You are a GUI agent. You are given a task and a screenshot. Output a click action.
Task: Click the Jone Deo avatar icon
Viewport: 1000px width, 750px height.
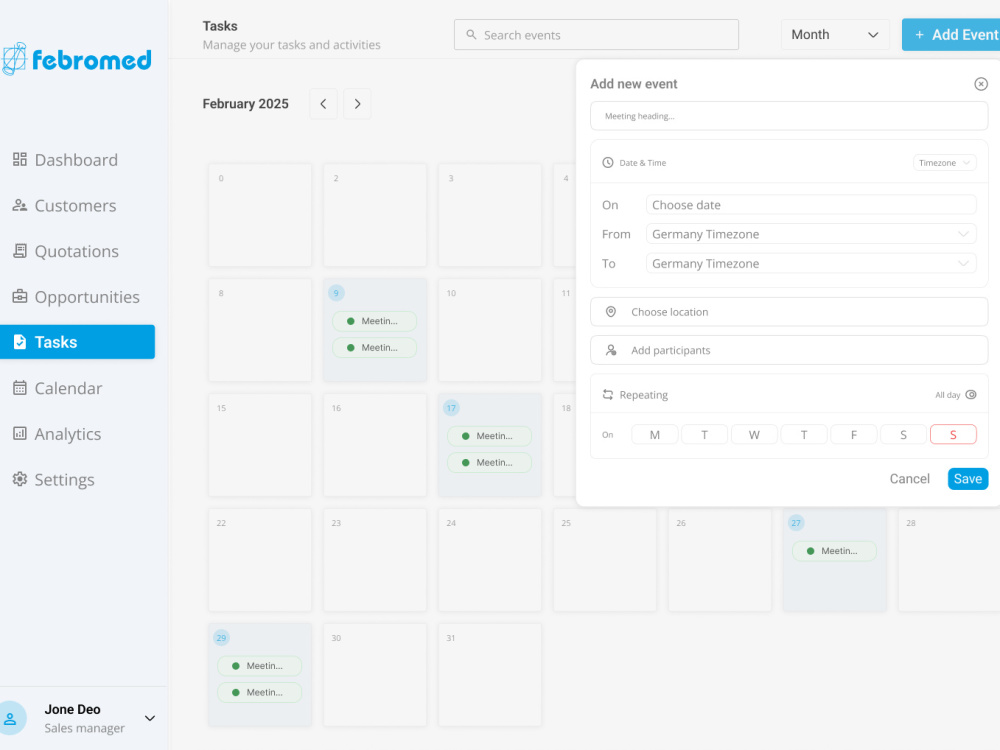coord(11,718)
